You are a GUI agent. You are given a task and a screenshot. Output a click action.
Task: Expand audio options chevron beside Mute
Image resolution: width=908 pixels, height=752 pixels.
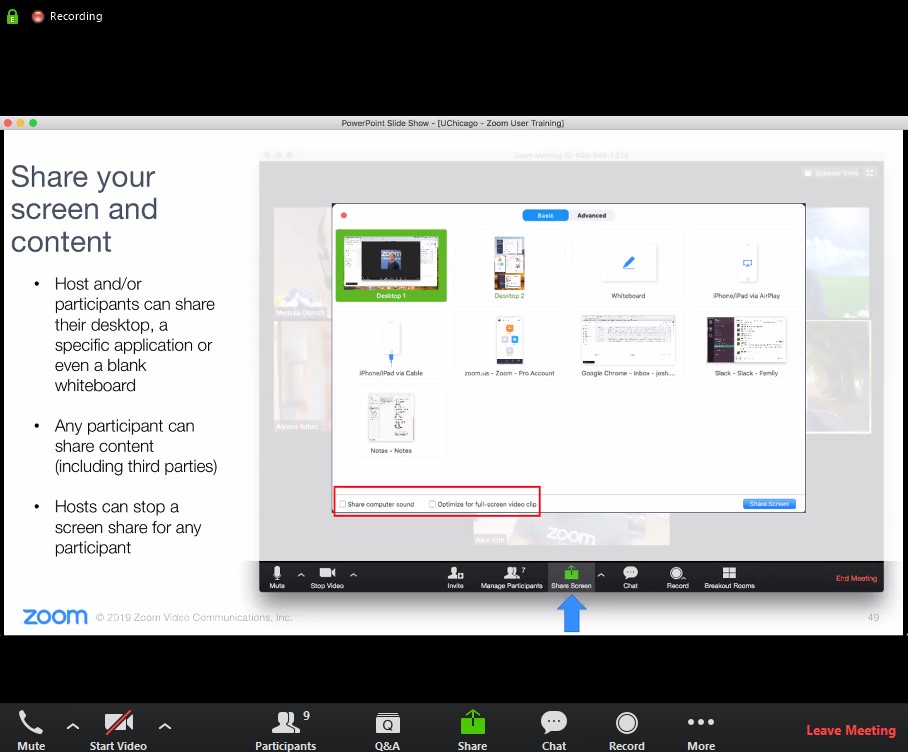[x=73, y=726]
